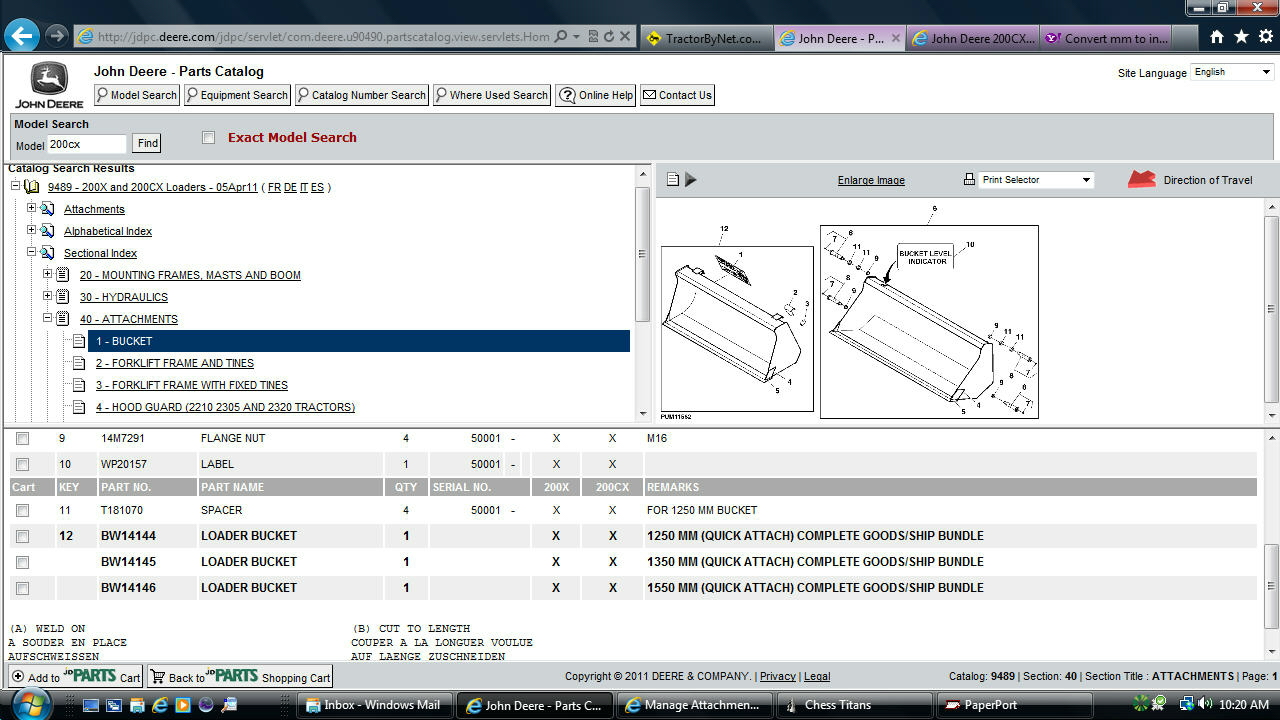Collapse the 40 - ATTACHMENTS node
1280x720 pixels.
[47, 318]
